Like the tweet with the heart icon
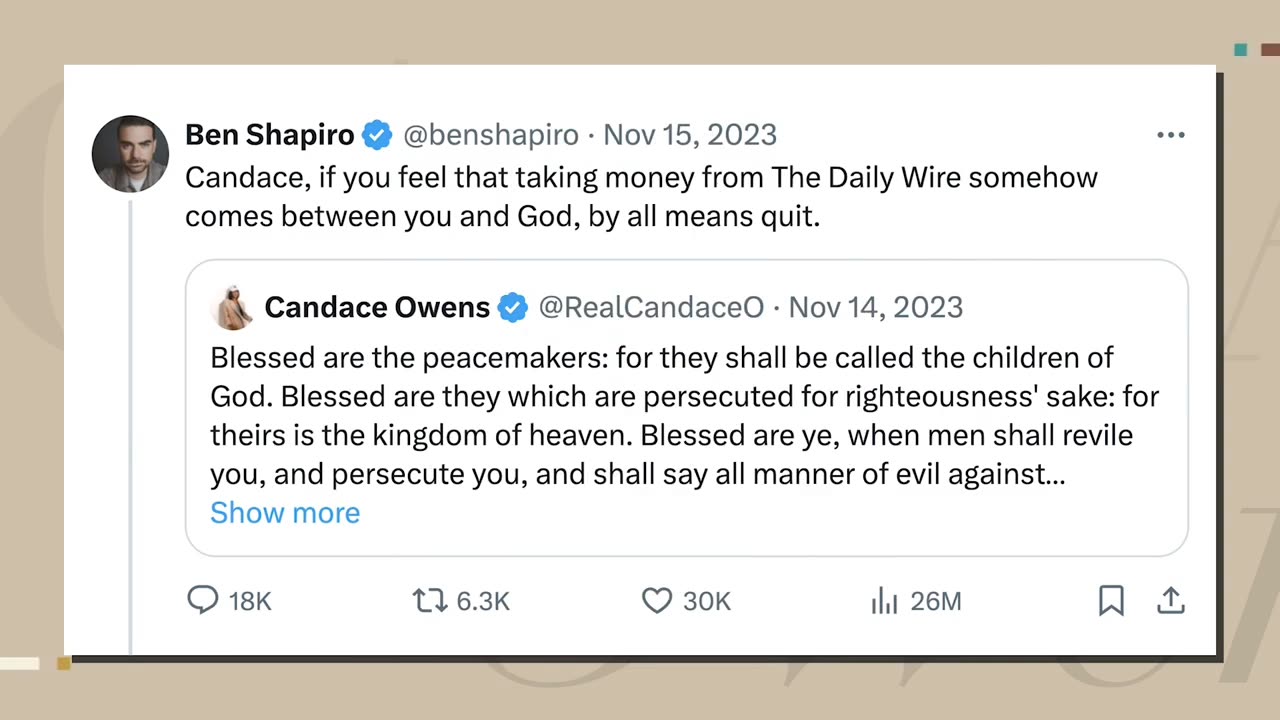The height and width of the screenshot is (720, 1280). click(x=656, y=600)
